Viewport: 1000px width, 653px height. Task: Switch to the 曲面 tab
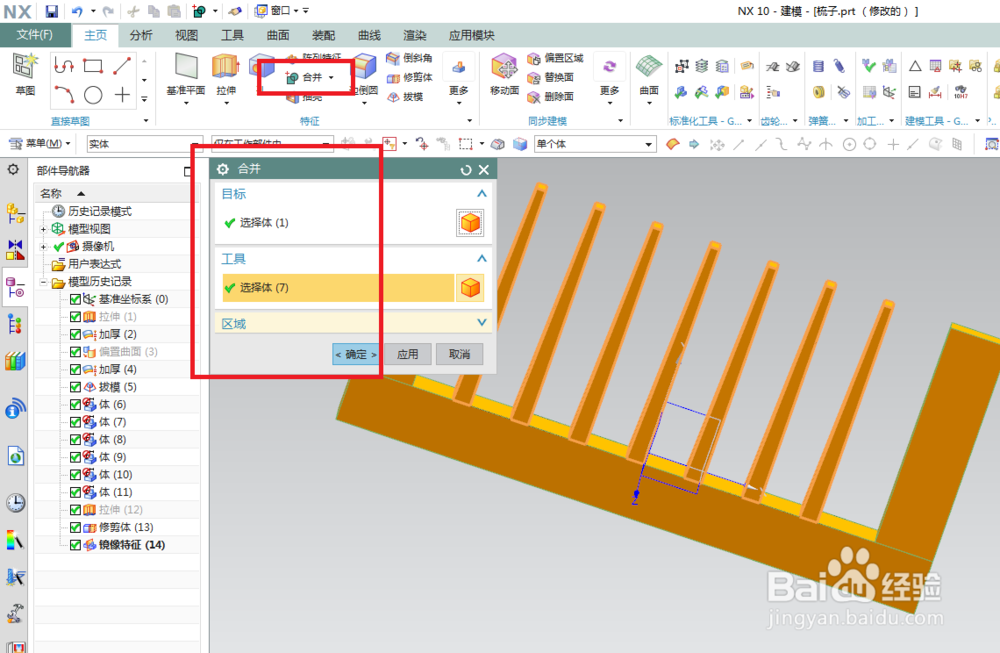tap(277, 35)
